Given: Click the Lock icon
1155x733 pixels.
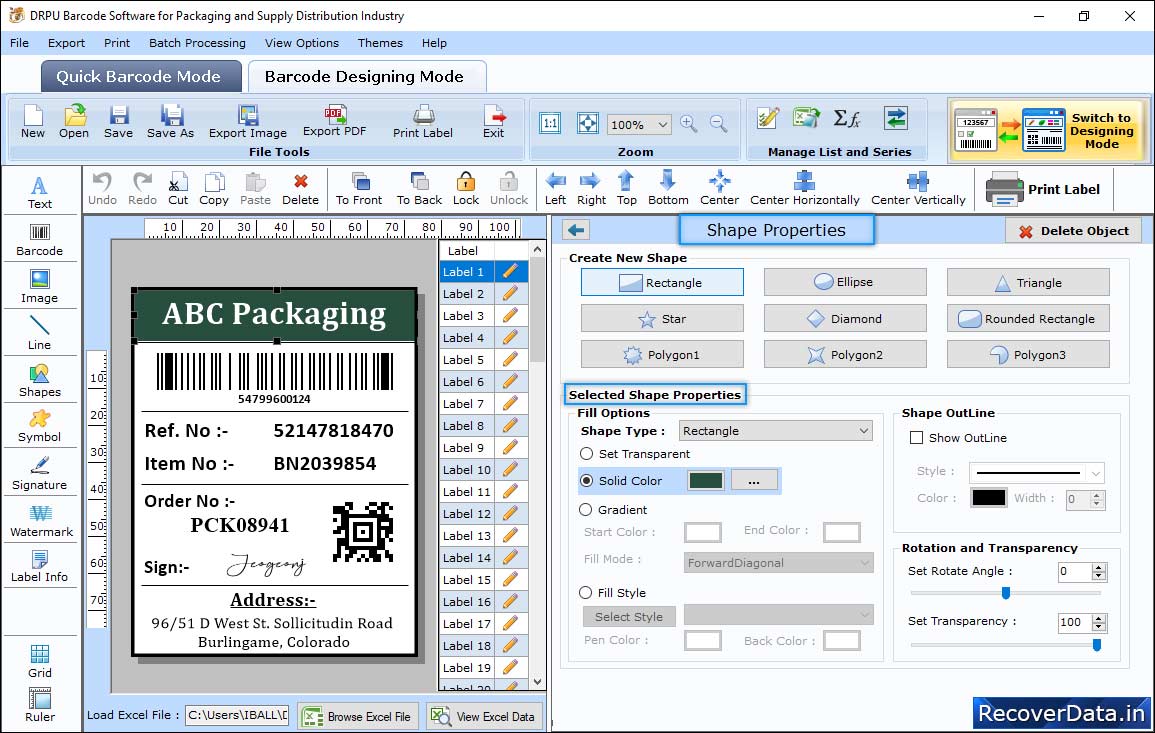Looking at the screenshot, I should click(x=466, y=189).
